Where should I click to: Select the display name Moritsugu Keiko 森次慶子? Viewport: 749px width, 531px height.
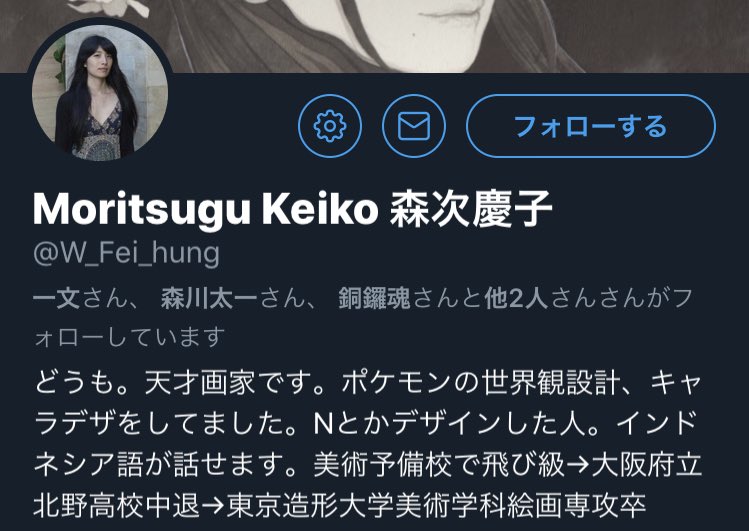292,209
